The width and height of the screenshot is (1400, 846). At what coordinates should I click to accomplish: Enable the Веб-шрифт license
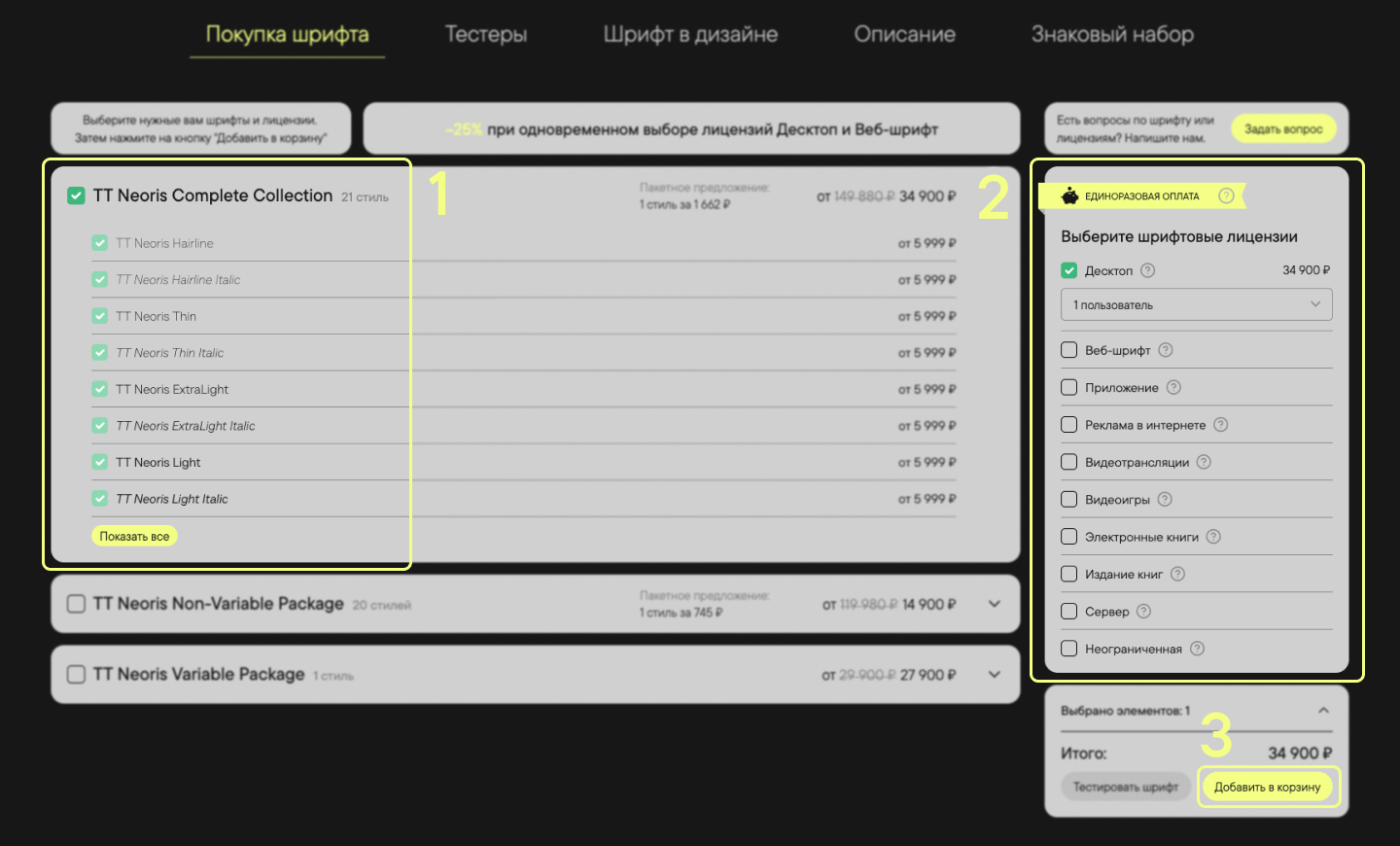(x=1069, y=350)
